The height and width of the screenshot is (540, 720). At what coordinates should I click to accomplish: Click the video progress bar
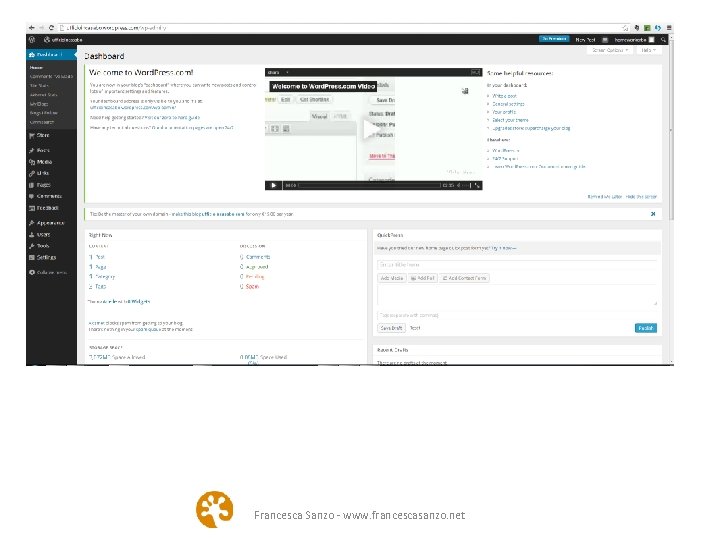pos(369,185)
